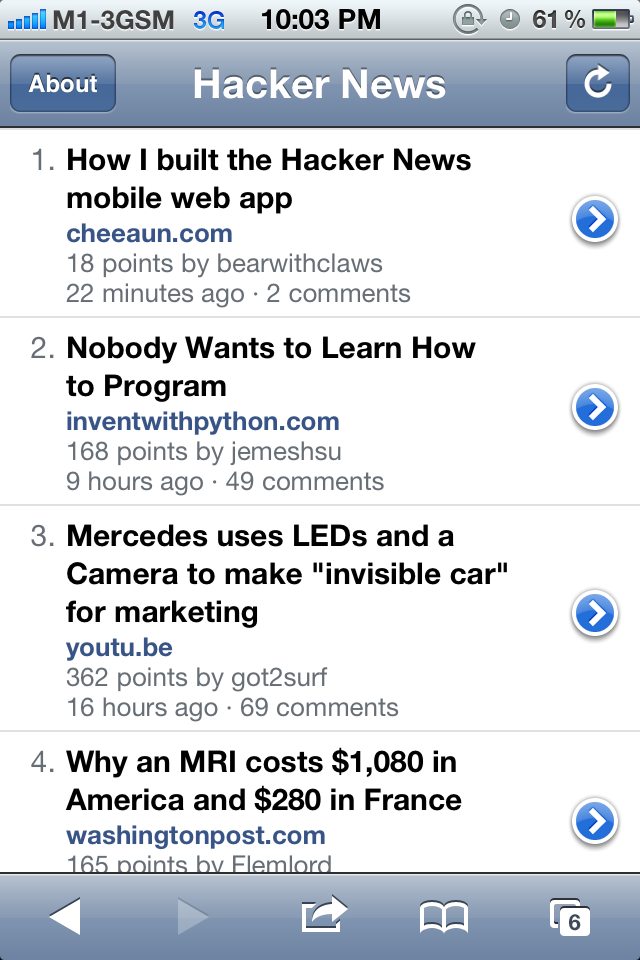Open disclosure arrow for MRI costs story
640x960 pixels.
click(595, 821)
